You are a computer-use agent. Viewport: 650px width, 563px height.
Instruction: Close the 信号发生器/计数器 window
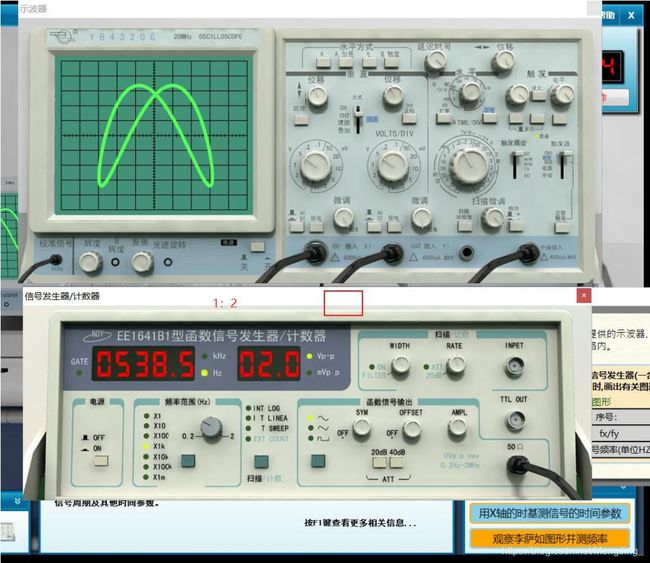click(584, 295)
